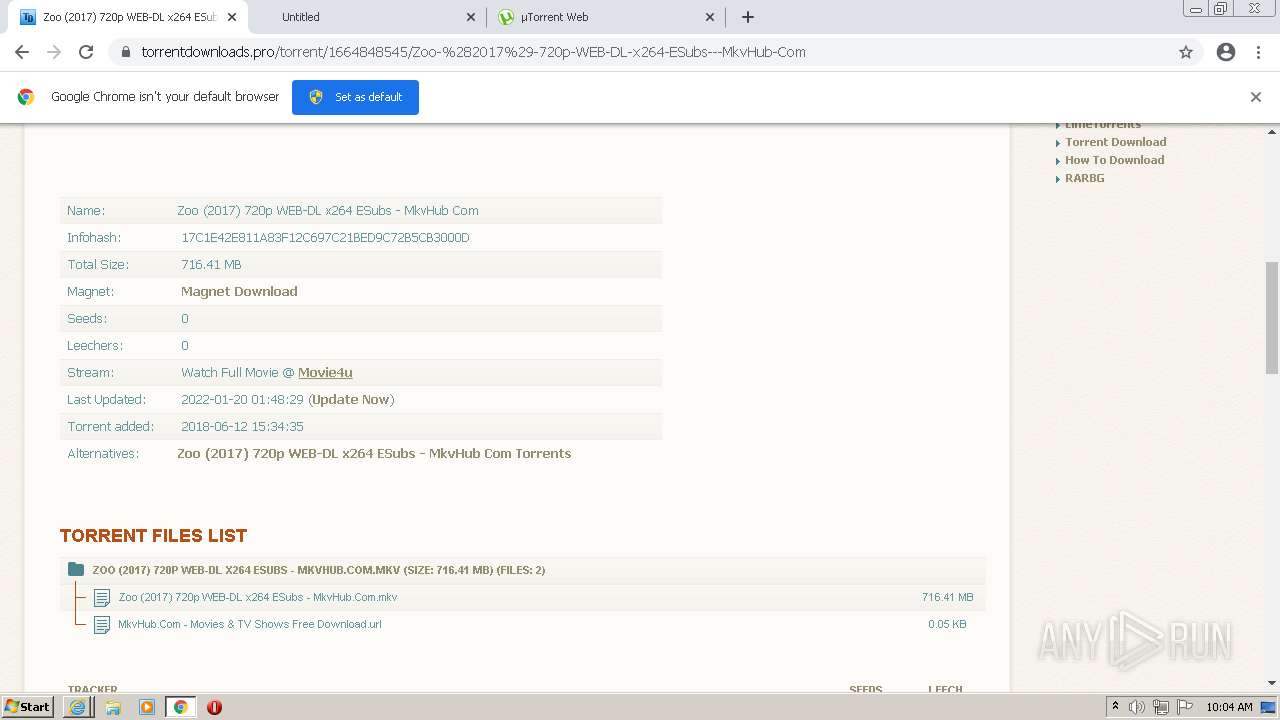The image size is (1280, 720).
Task: Select the Zoo (2017) 720p tab
Action: (x=128, y=17)
